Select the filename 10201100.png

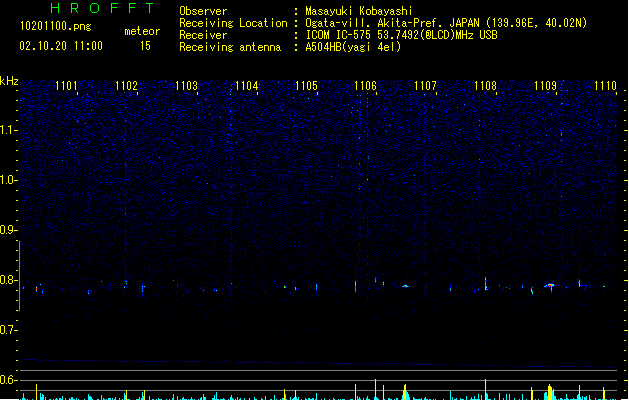pyautogui.click(x=56, y=27)
